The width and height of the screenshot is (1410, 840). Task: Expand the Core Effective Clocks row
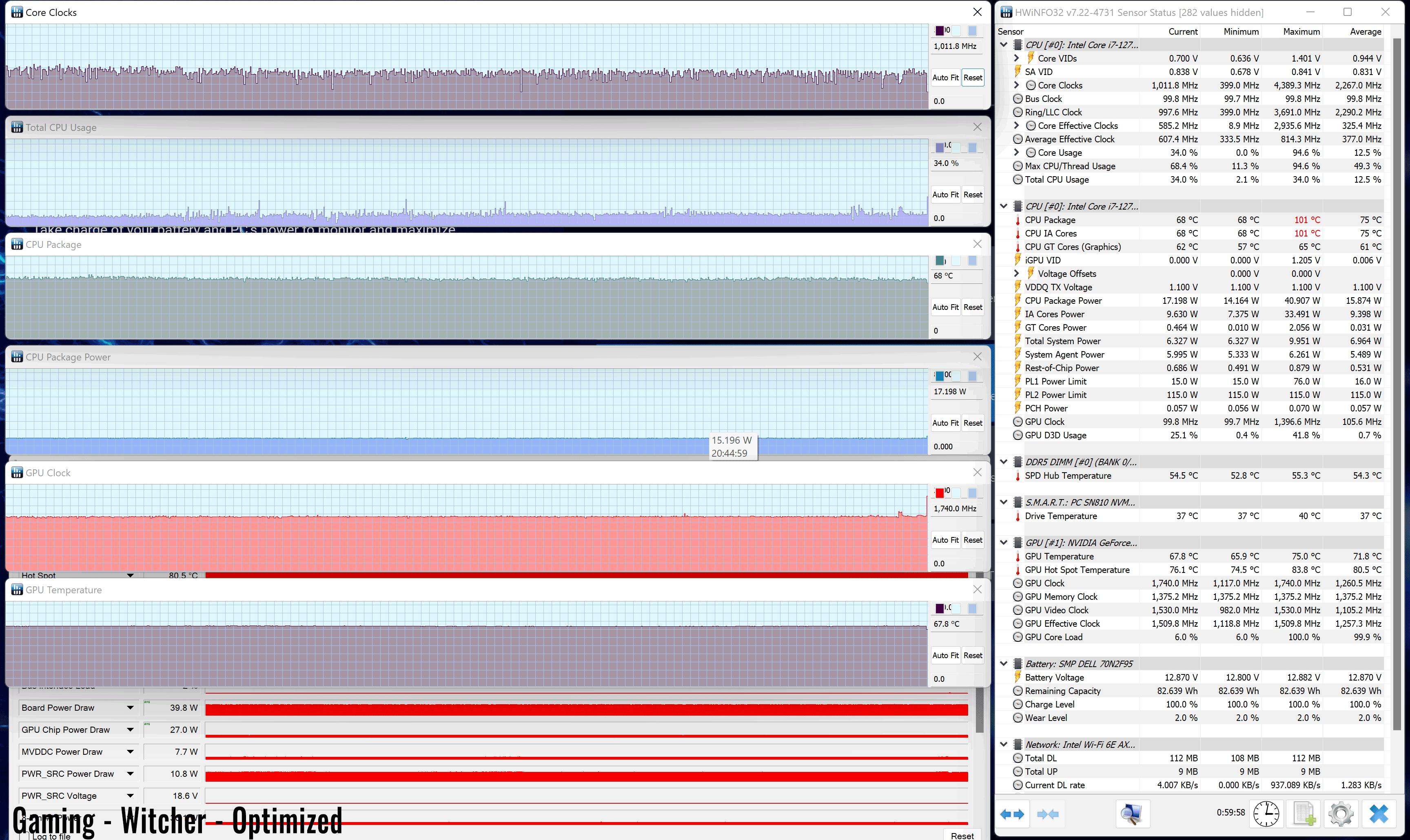pos(1016,125)
